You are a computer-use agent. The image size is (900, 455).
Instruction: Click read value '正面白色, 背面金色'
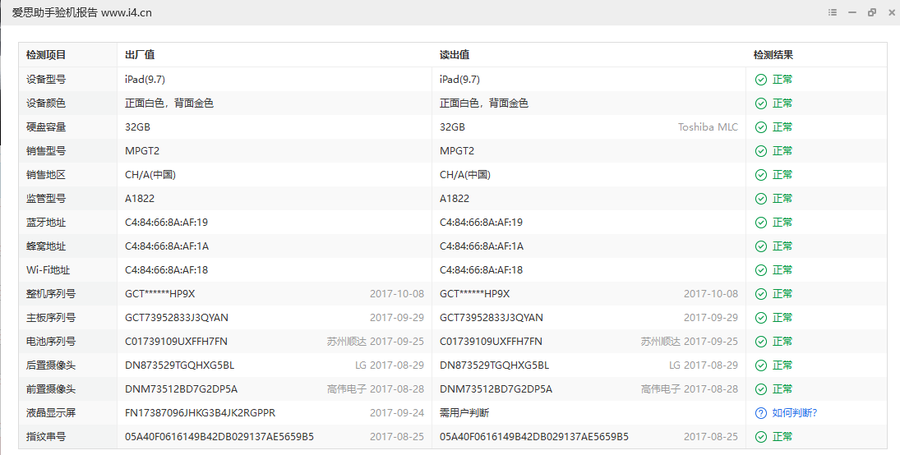(484, 103)
